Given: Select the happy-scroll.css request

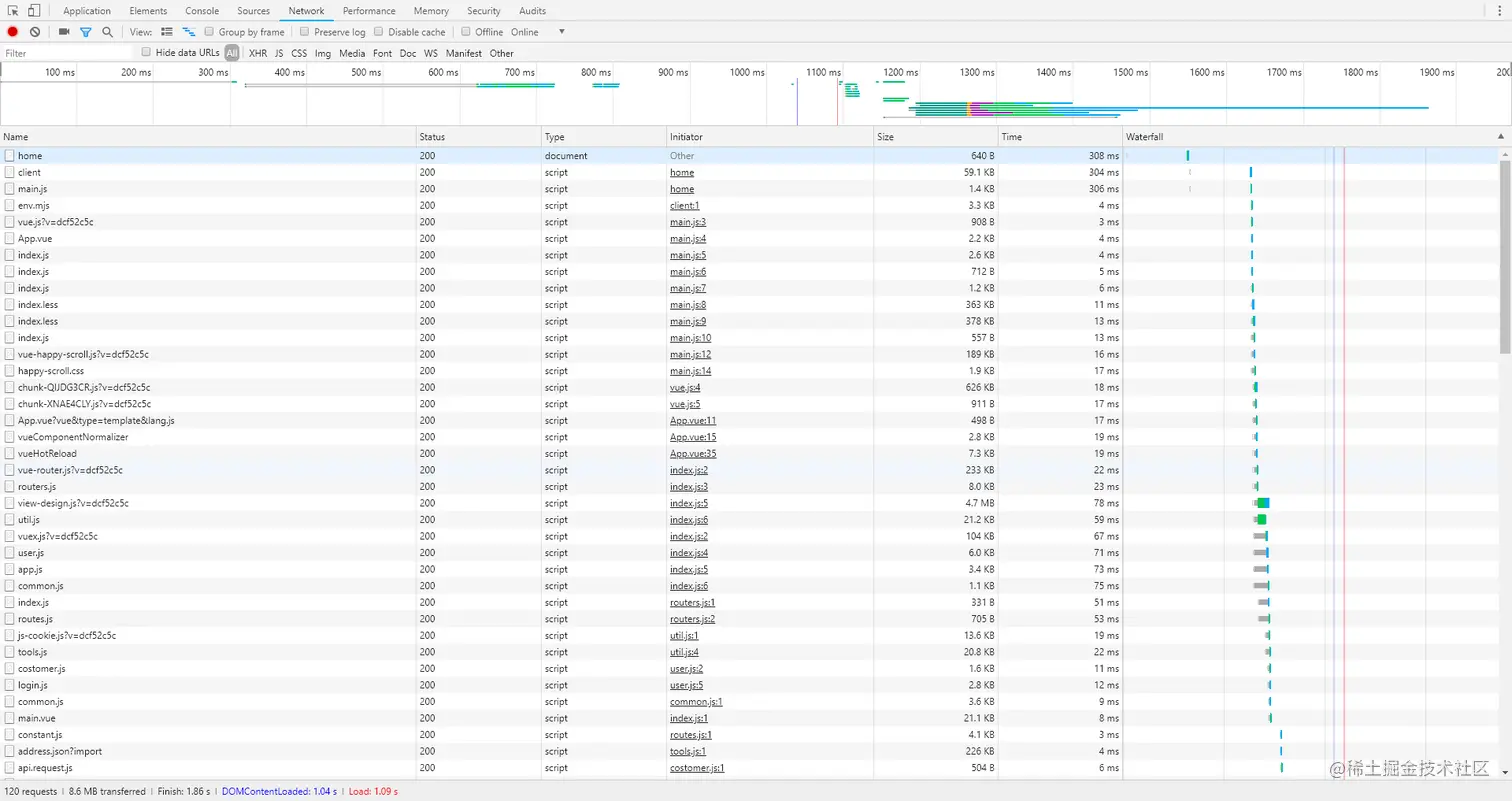Looking at the screenshot, I should pyautogui.click(x=750, y=371).
